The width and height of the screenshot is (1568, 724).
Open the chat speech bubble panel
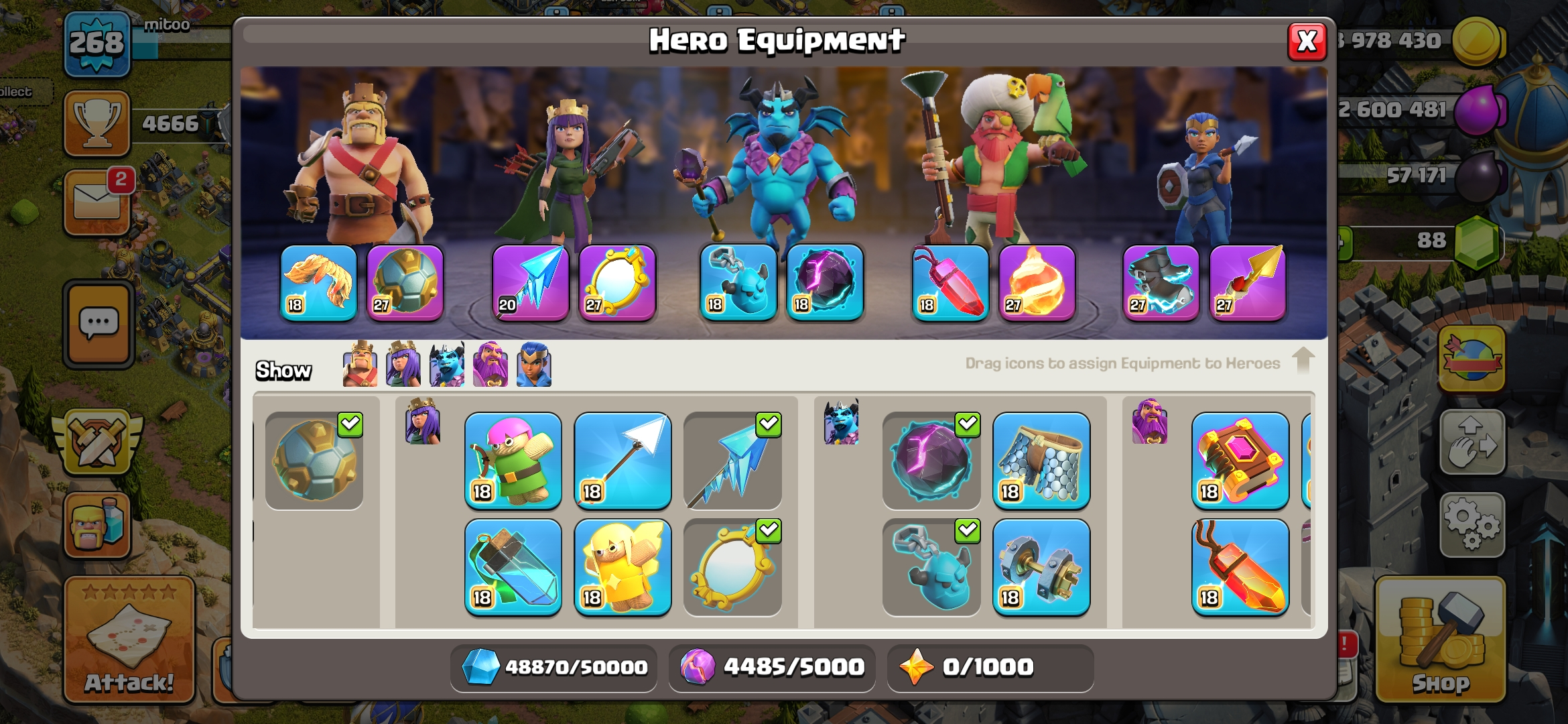click(99, 324)
